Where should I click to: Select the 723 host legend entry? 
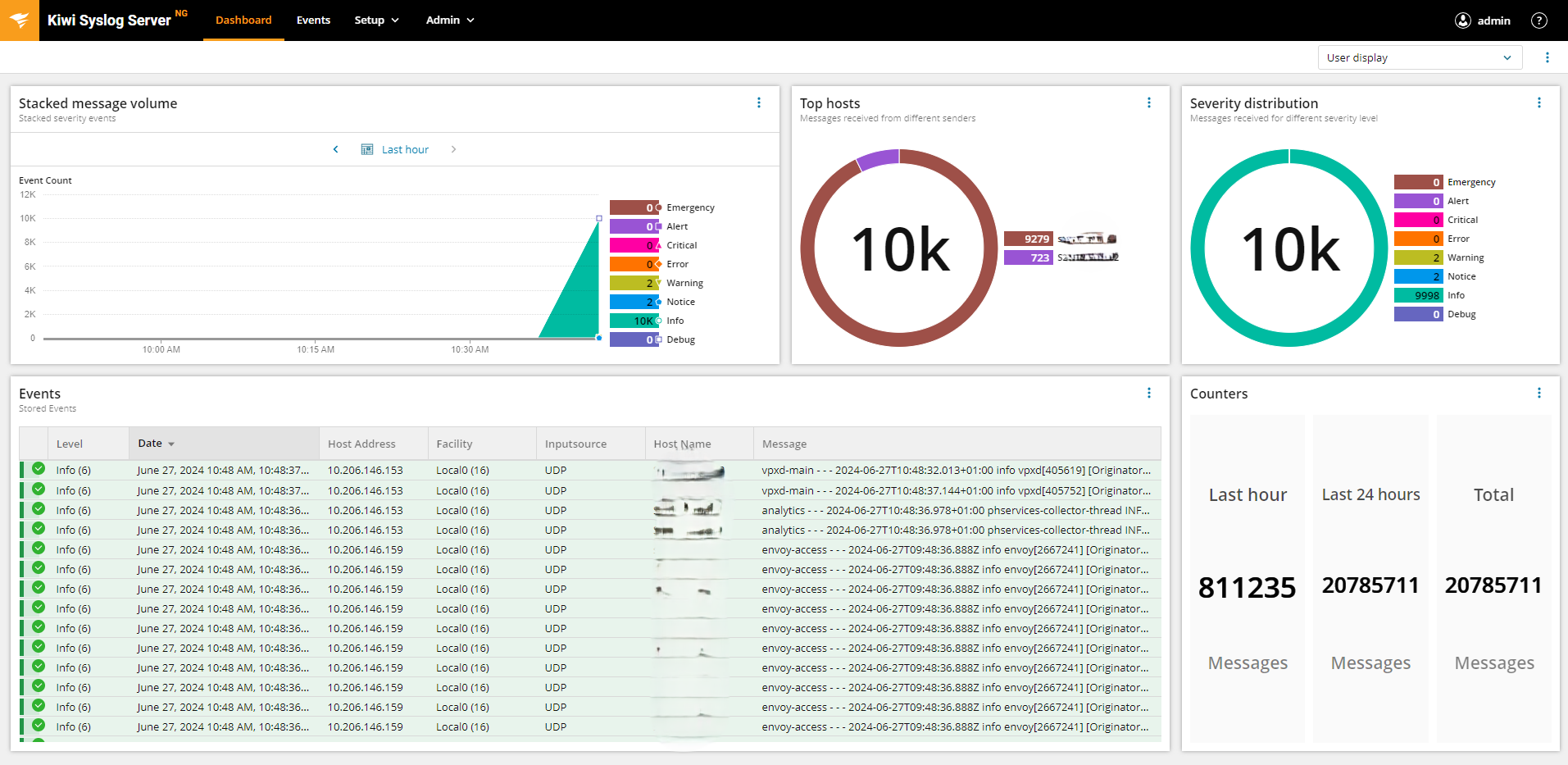(1061, 257)
